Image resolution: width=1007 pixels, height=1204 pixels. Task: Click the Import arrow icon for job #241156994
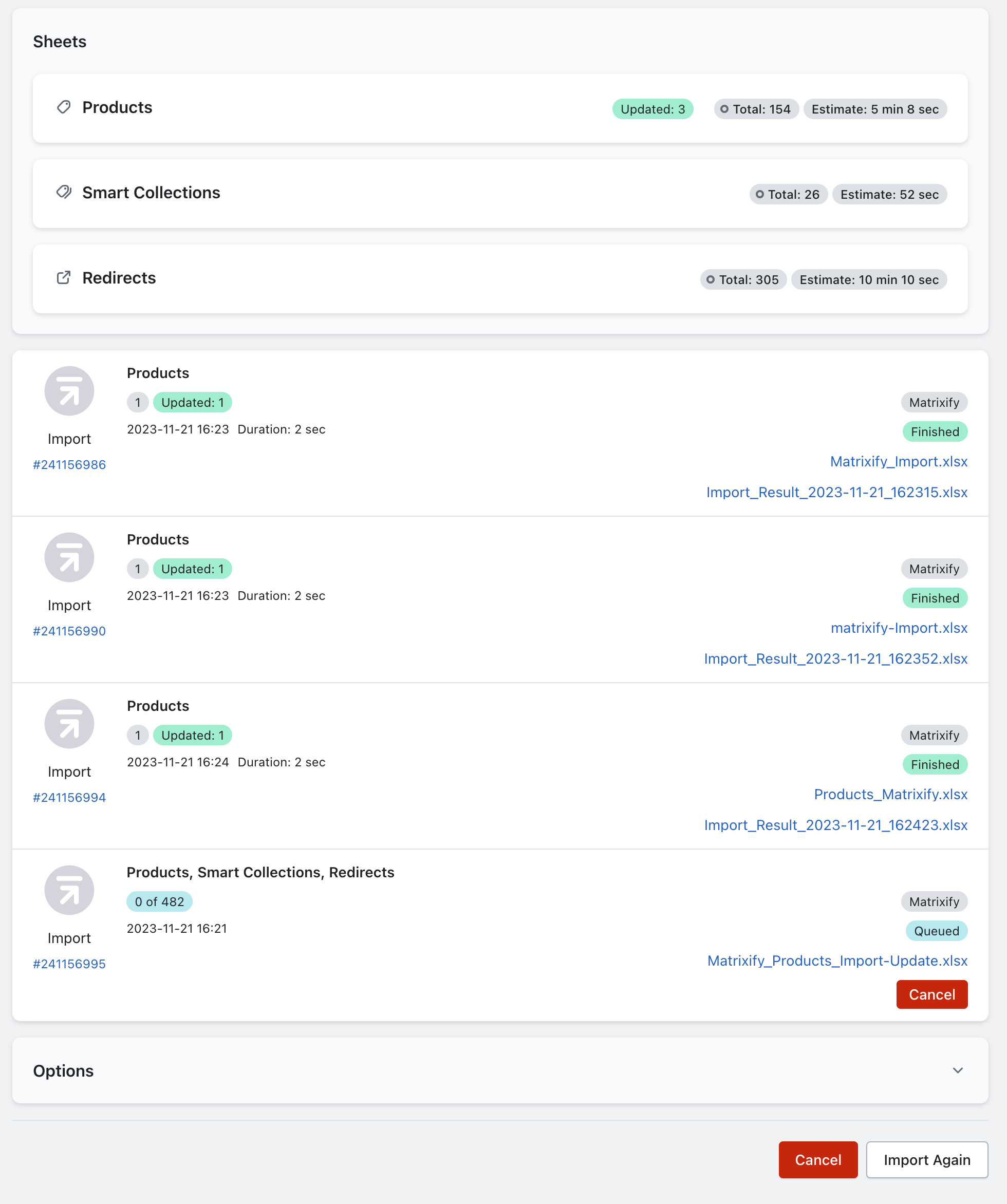69,724
